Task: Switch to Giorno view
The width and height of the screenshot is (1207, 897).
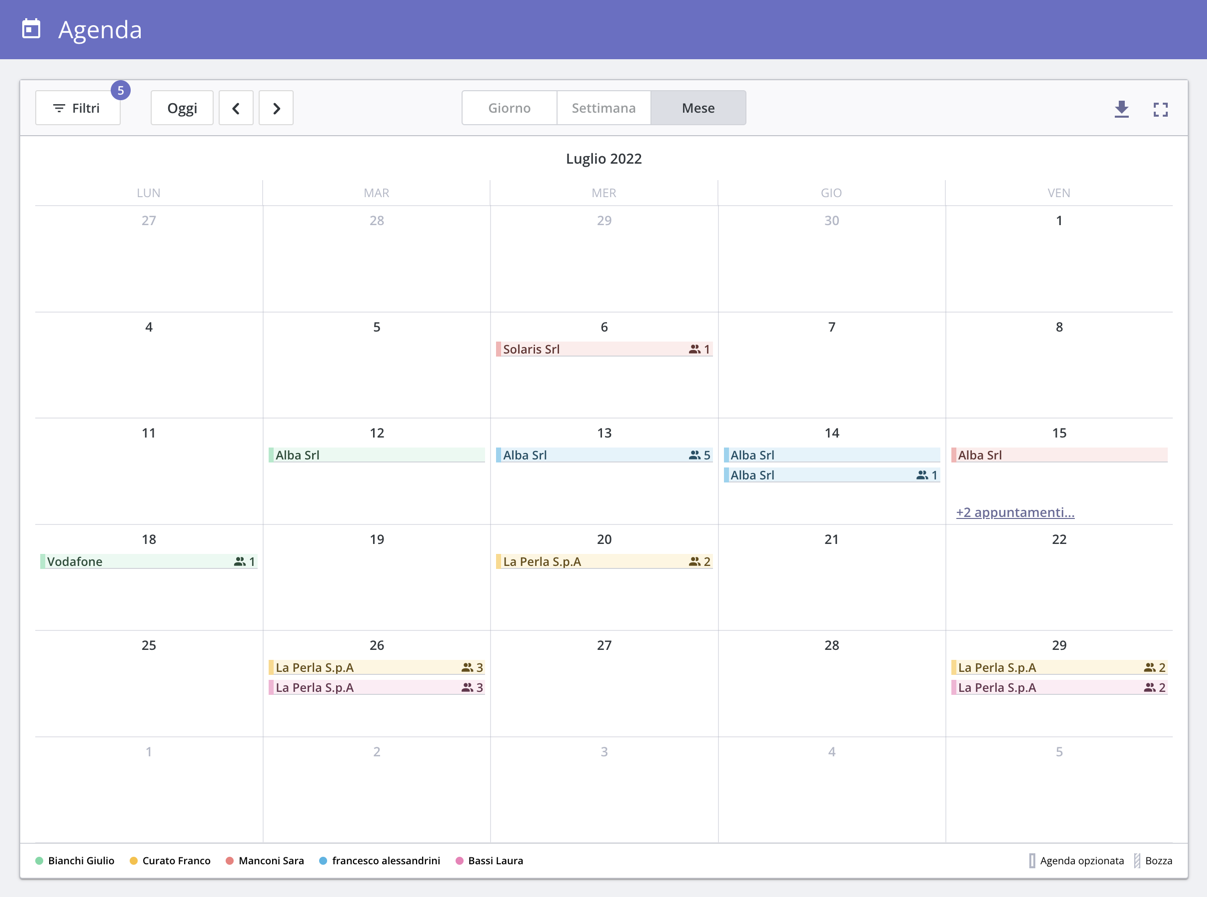Action: point(509,108)
